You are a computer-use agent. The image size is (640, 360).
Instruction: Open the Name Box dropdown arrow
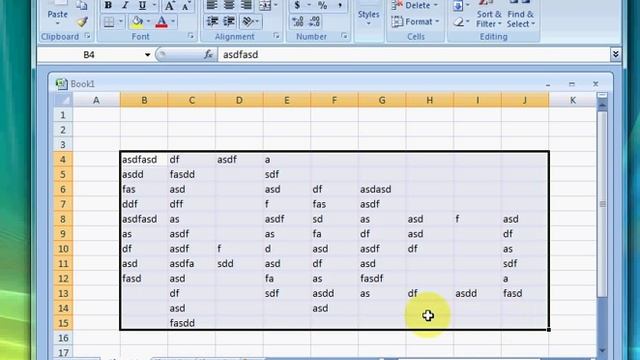click(147, 55)
